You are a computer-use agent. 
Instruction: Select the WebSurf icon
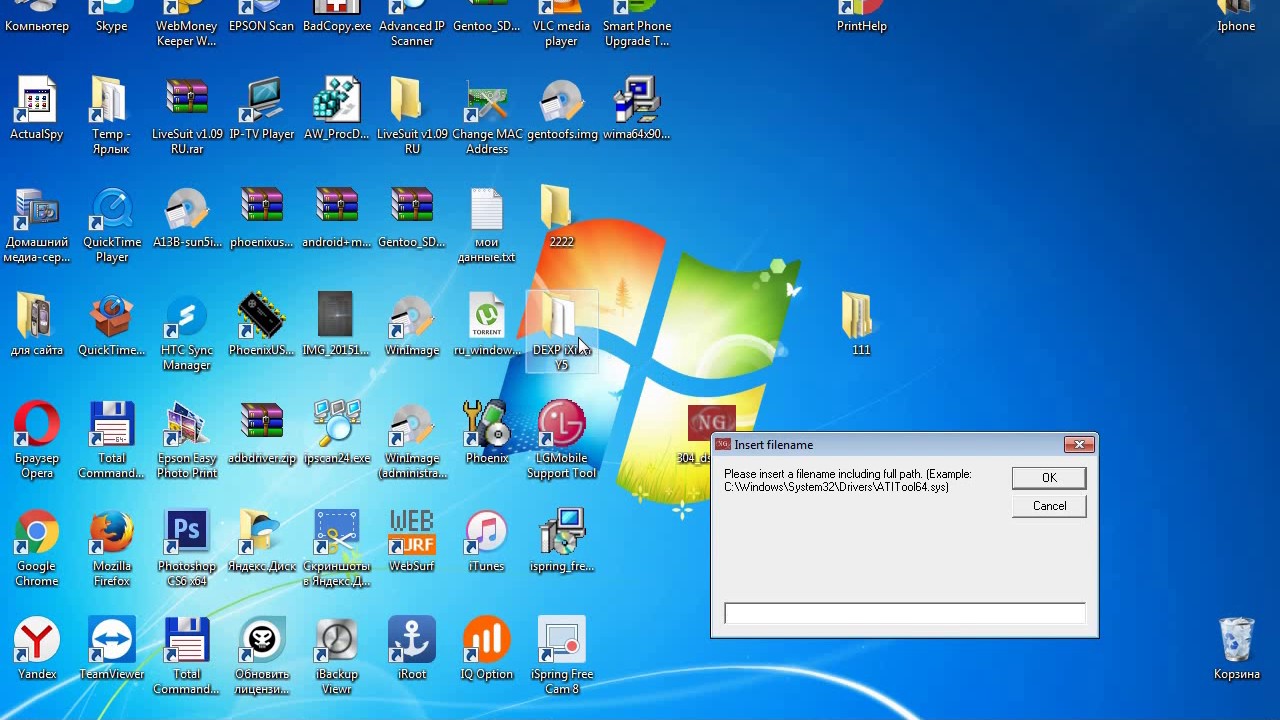tap(412, 540)
